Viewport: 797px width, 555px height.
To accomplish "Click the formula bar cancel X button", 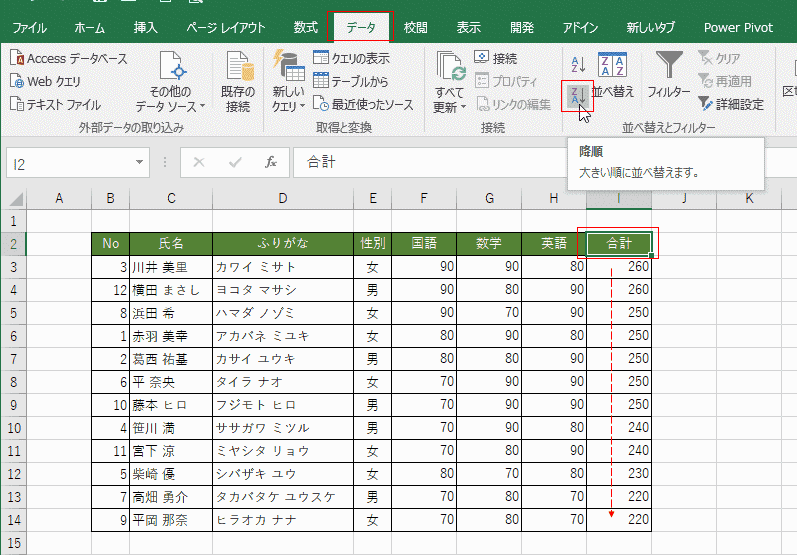I will point(199,163).
